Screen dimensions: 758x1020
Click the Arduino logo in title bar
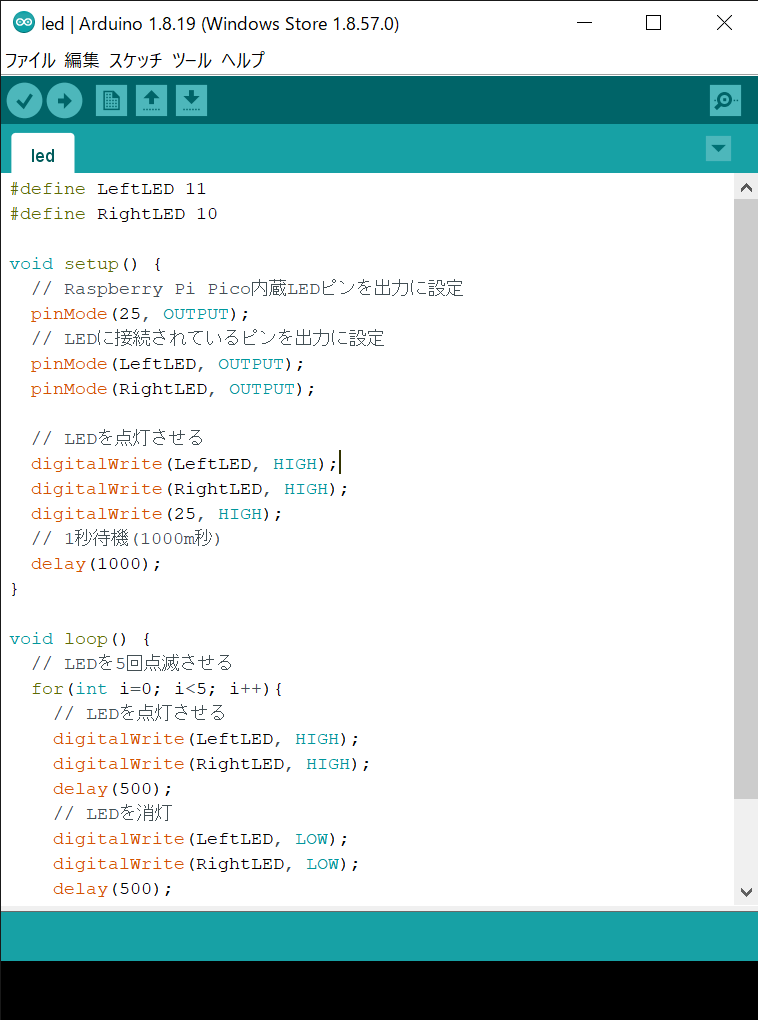point(24,23)
